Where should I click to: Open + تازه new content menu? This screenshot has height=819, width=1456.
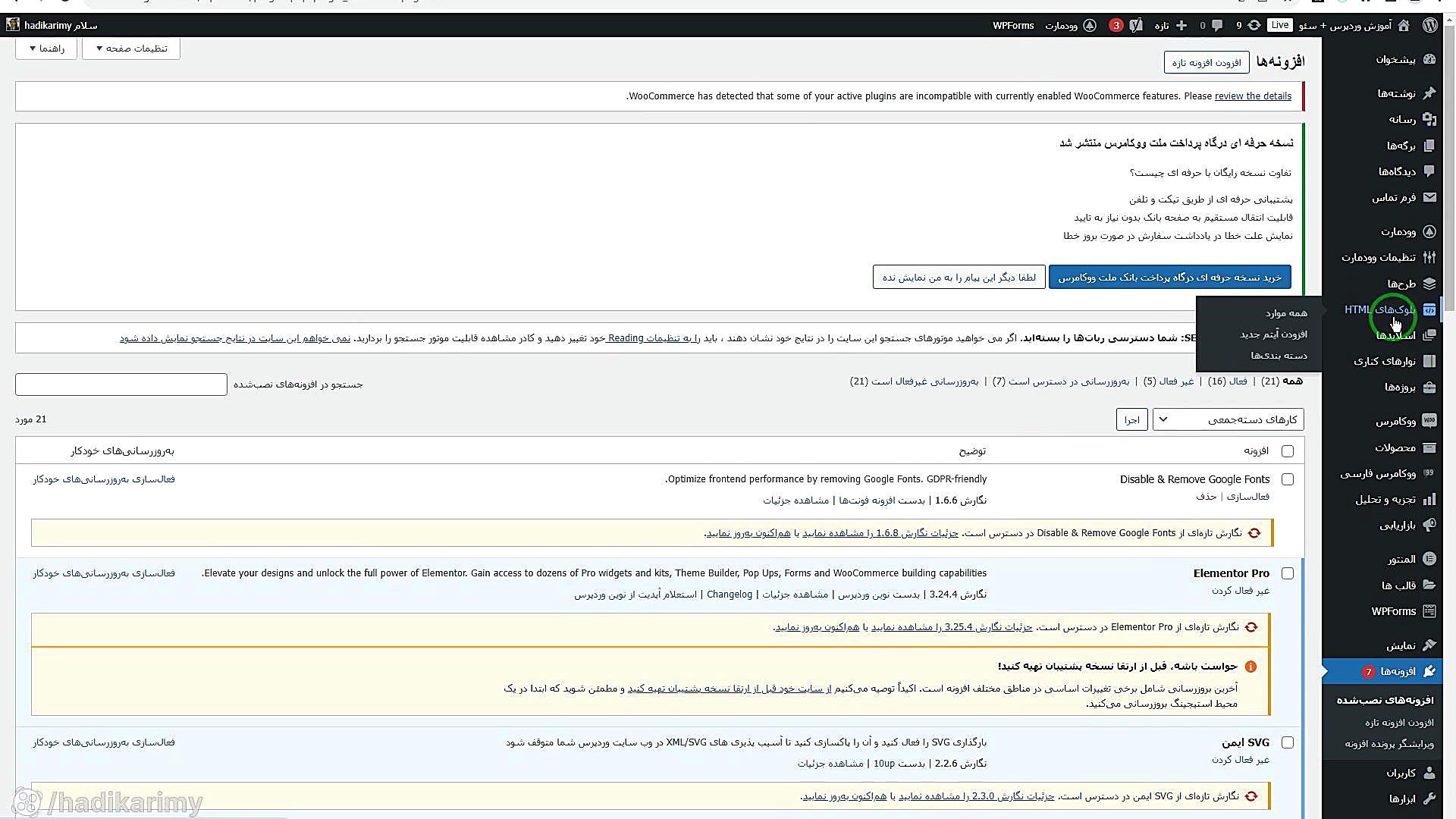point(1170,25)
